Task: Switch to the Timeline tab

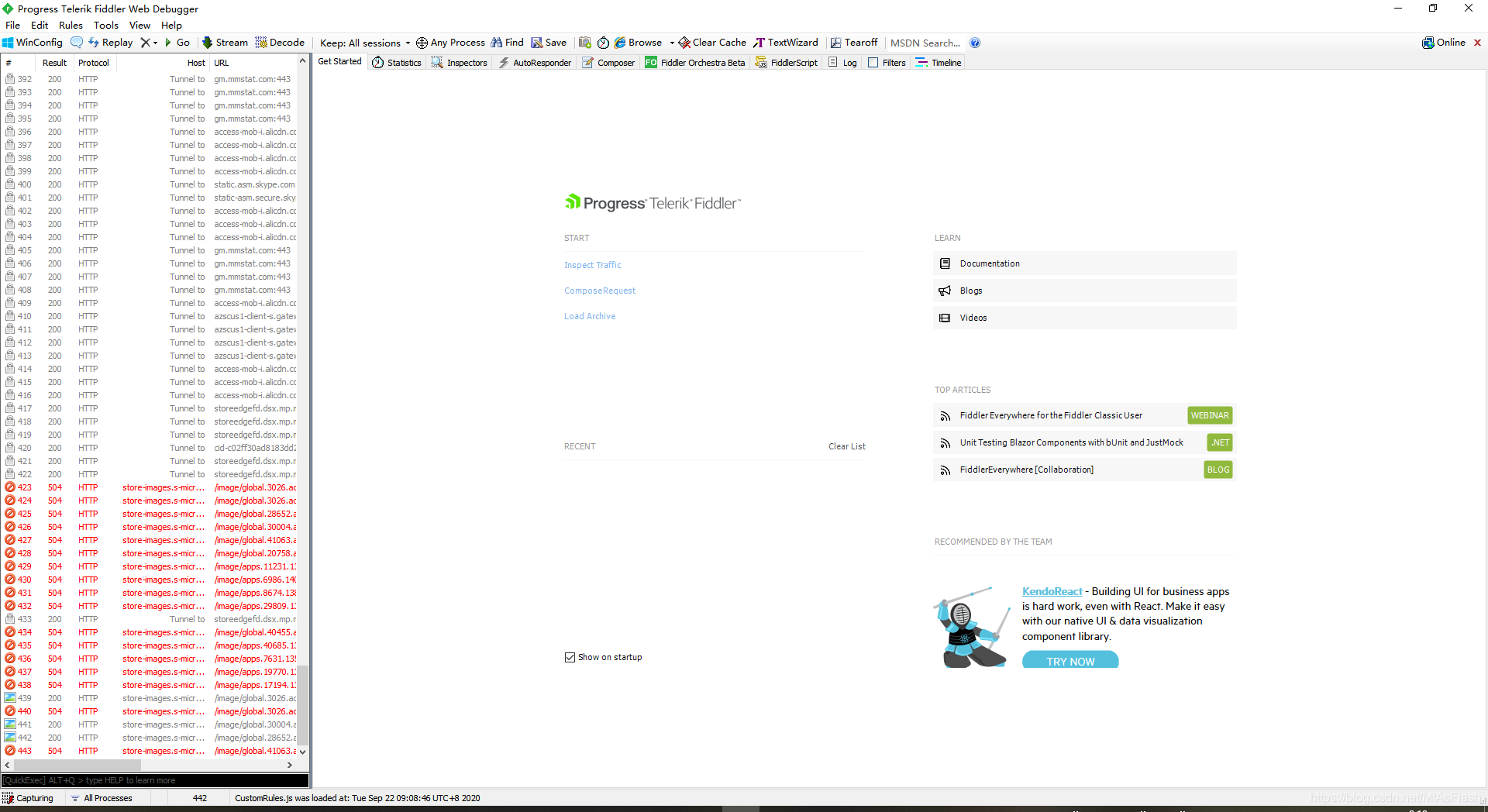Action: (939, 63)
